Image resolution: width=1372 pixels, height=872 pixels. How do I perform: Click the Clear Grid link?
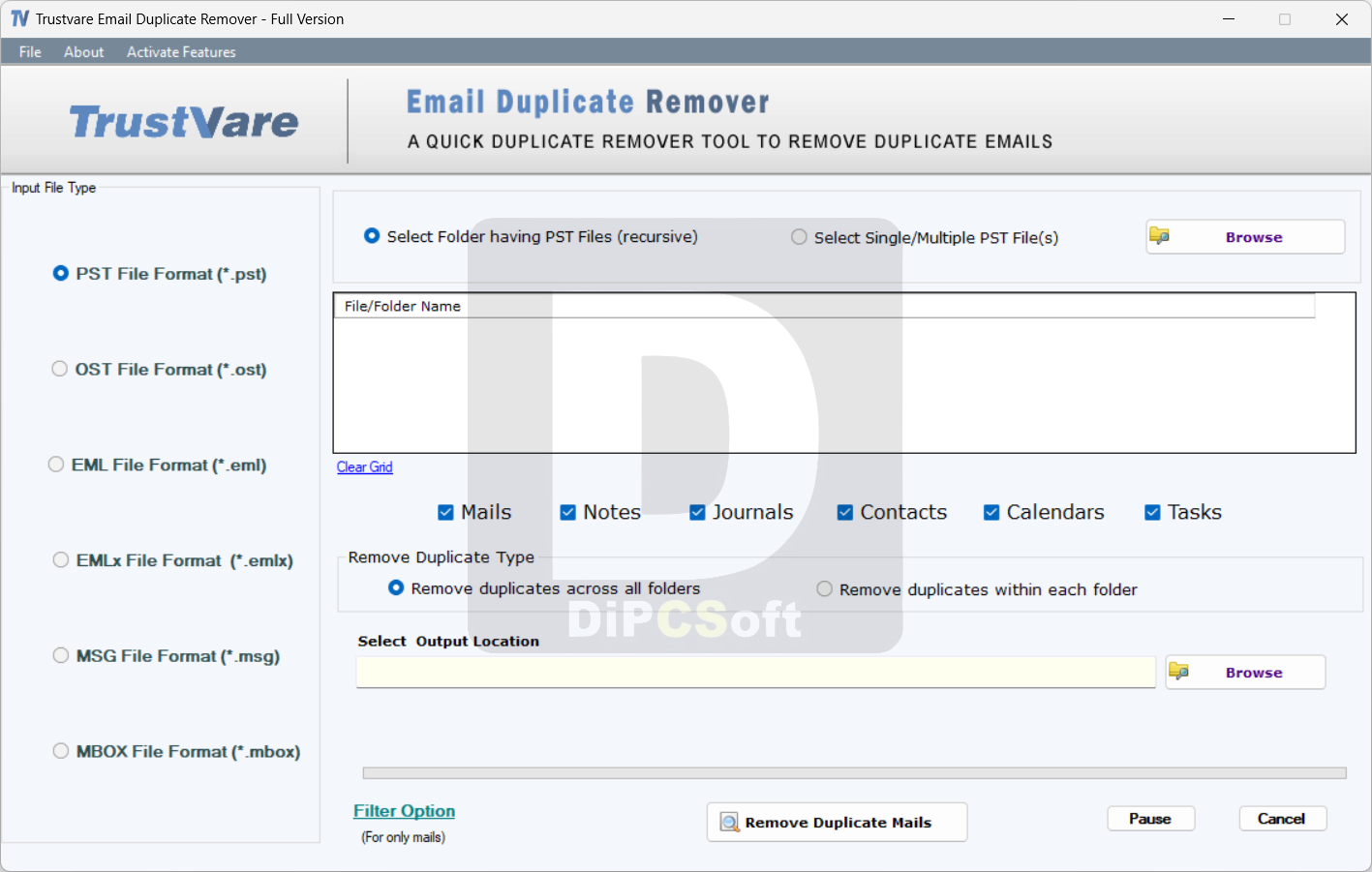pos(364,466)
